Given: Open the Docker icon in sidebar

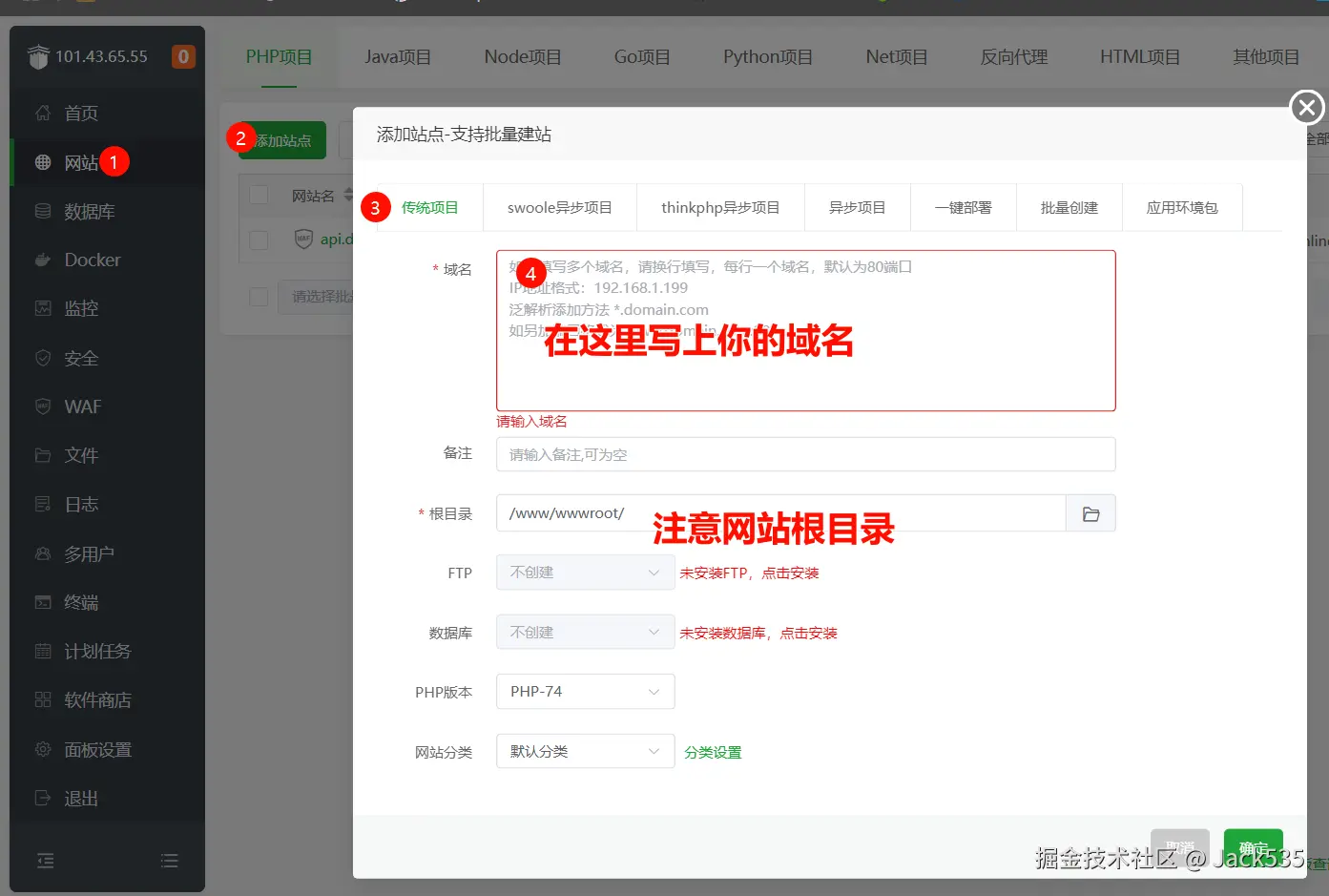Looking at the screenshot, I should 43,260.
